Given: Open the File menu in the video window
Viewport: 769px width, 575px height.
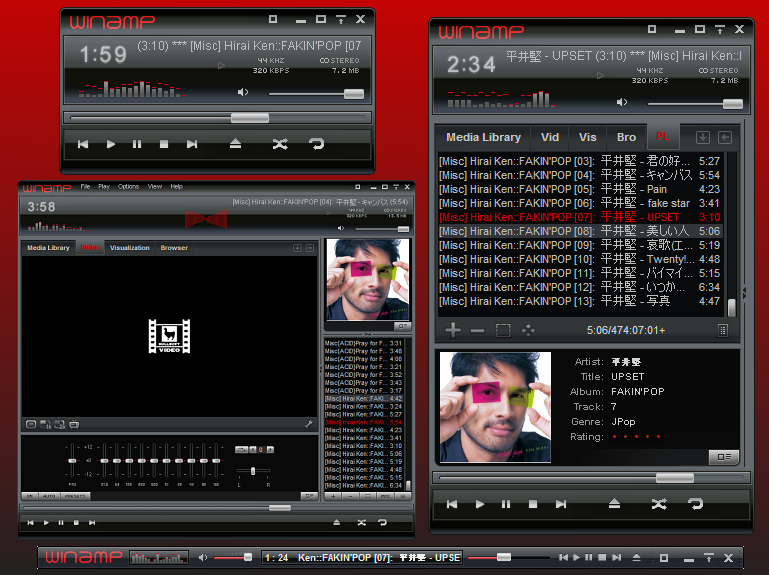Looking at the screenshot, I should click(85, 187).
